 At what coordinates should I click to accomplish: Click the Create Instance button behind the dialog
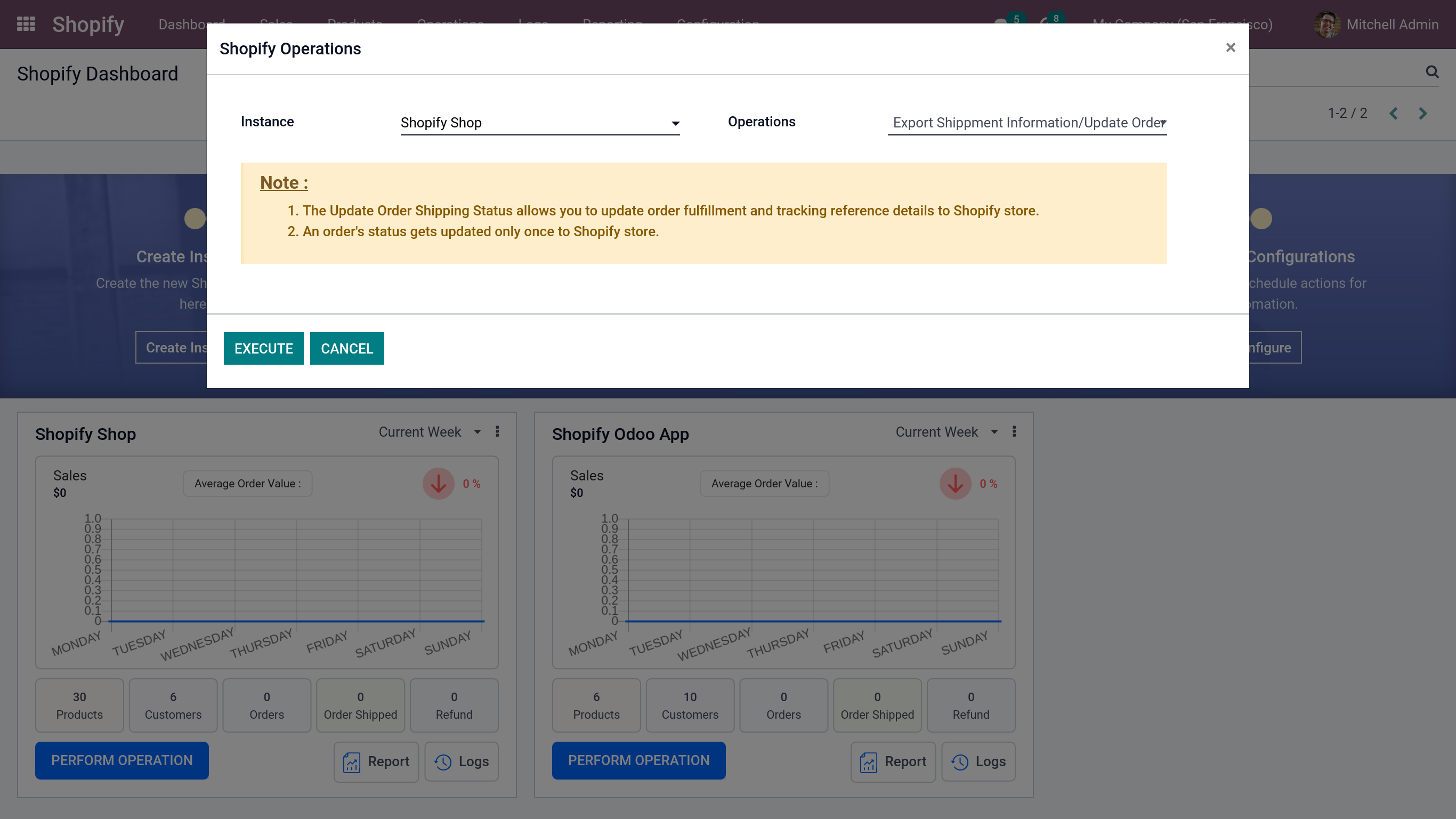click(172, 347)
